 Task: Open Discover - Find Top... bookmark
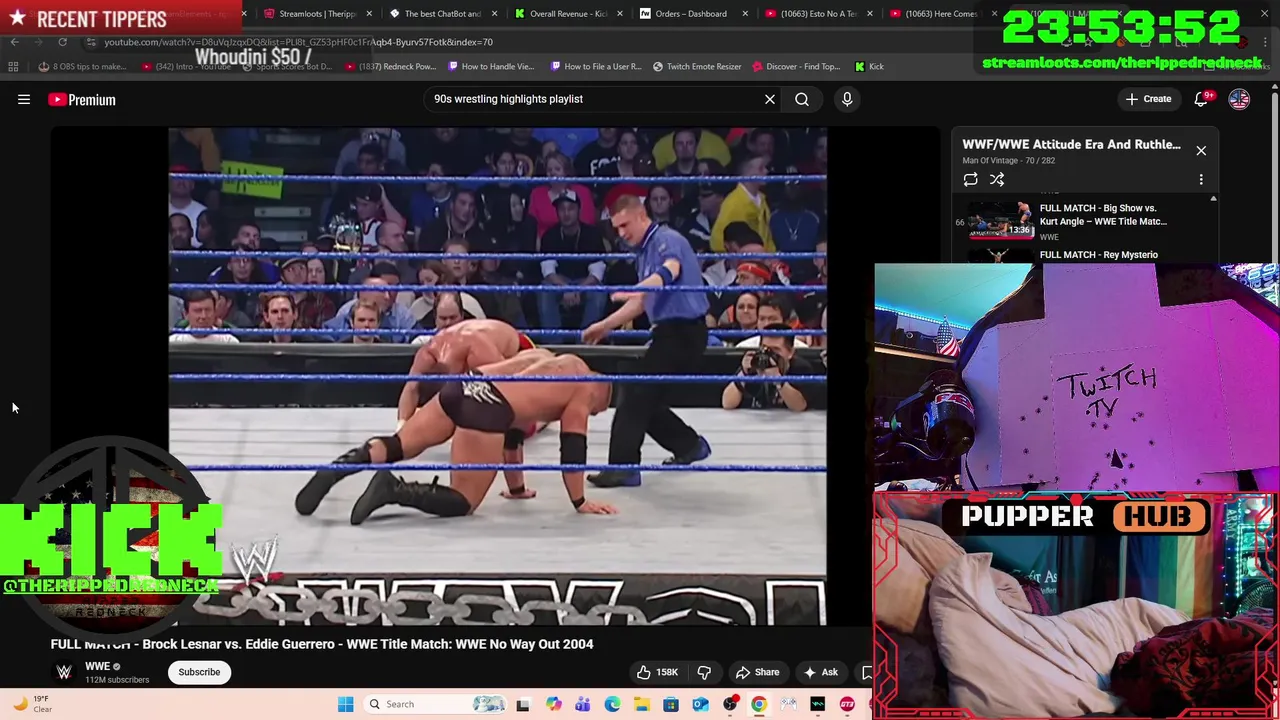tap(796, 67)
